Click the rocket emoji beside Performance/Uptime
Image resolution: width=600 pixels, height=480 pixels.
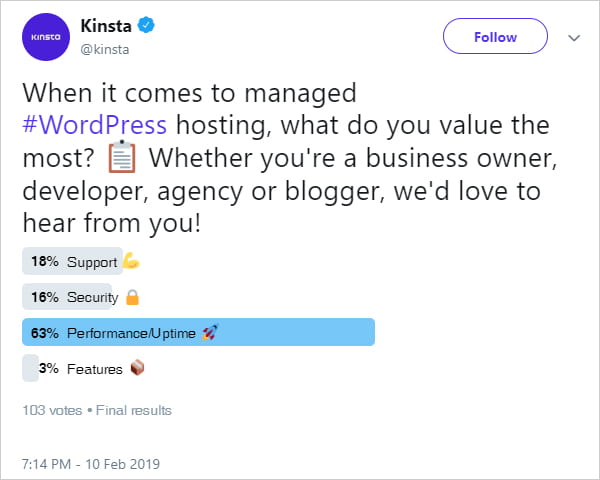[x=211, y=333]
